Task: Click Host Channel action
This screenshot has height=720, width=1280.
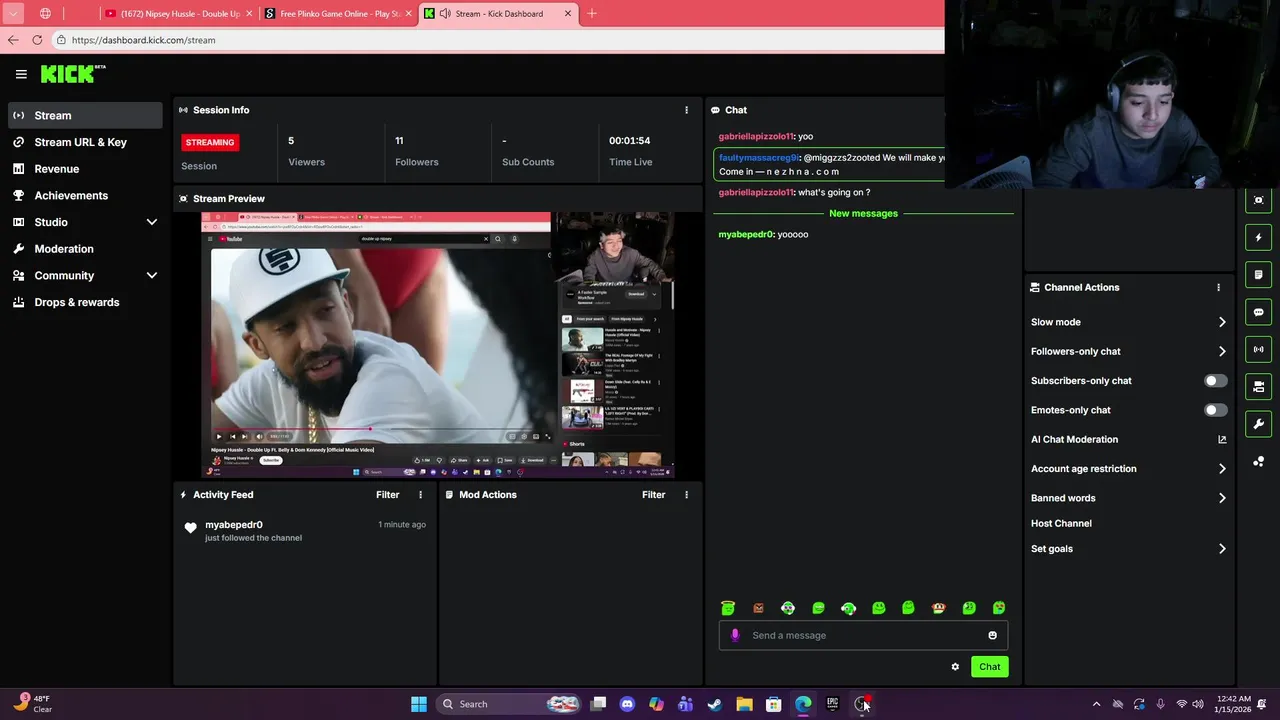Action: (1061, 523)
